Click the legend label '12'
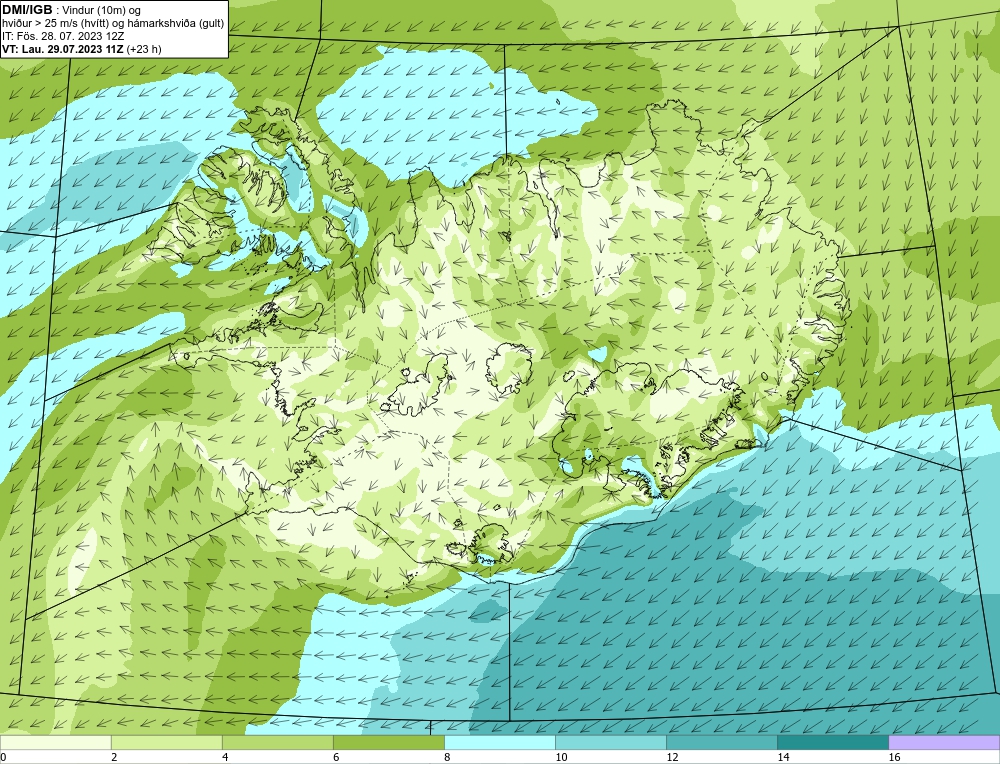 pyautogui.click(x=672, y=757)
